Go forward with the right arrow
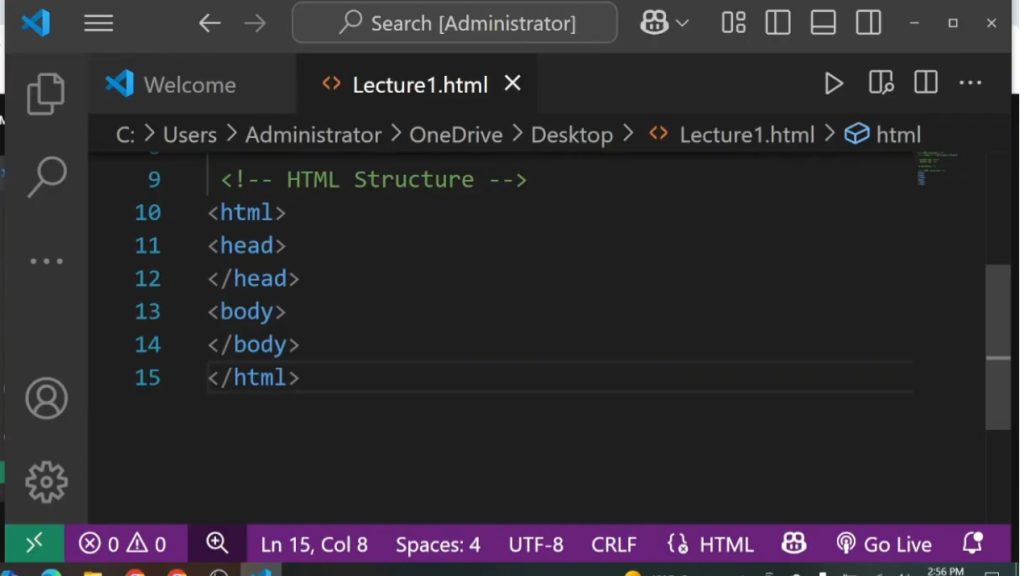Screen dimensions: 1024x576 [255, 24]
